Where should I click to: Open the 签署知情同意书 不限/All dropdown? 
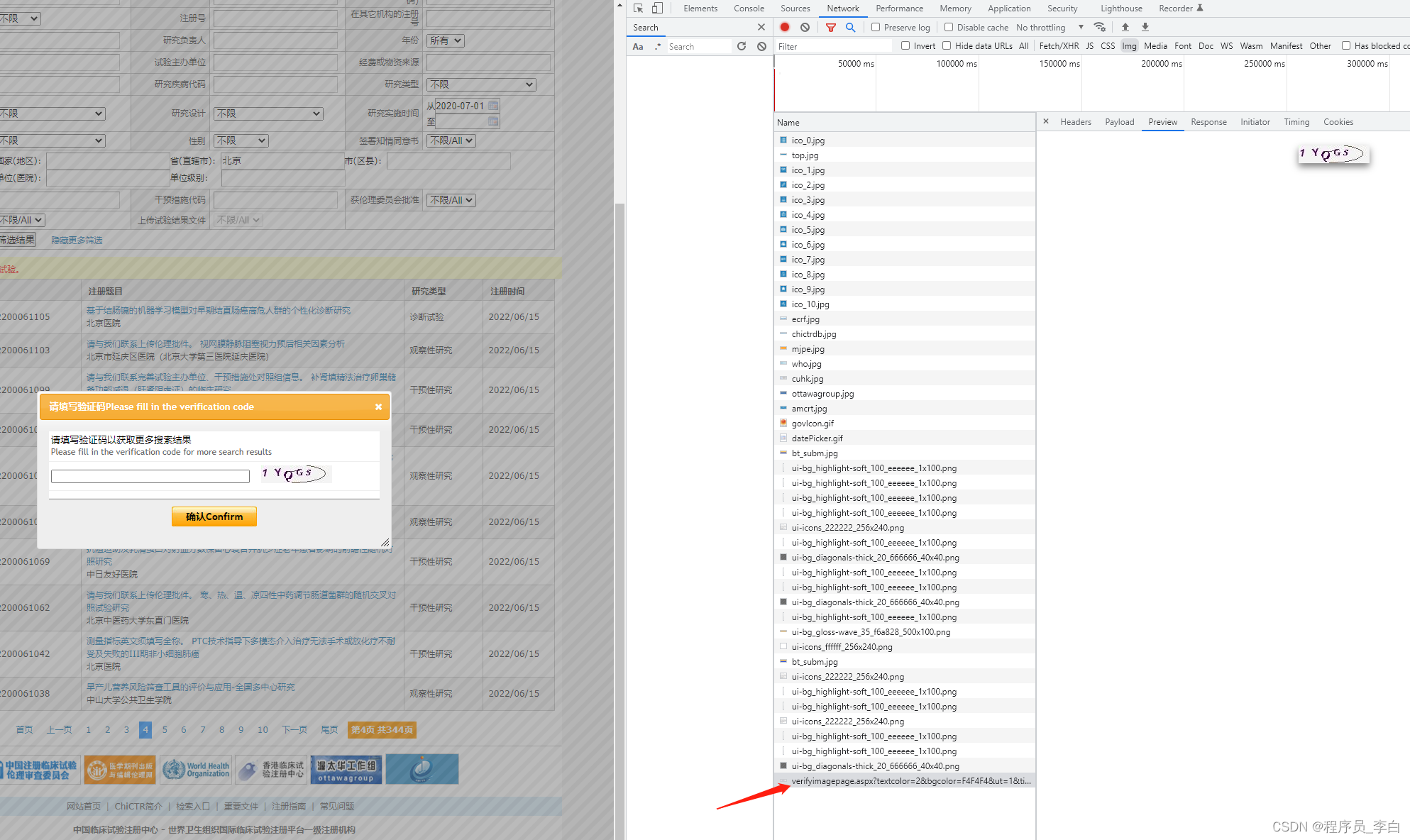451,140
